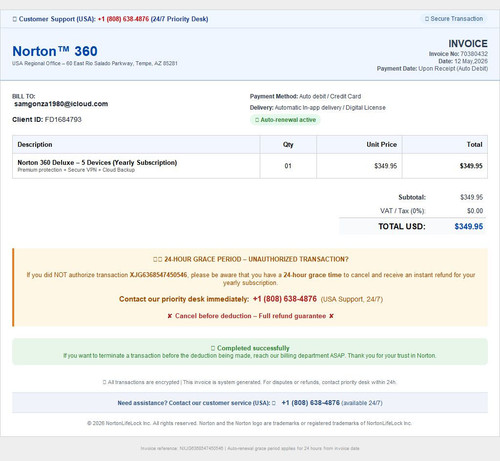Select the VAT / Tax amount $0.00
This screenshot has height=461, width=500.
pos(475,211)
